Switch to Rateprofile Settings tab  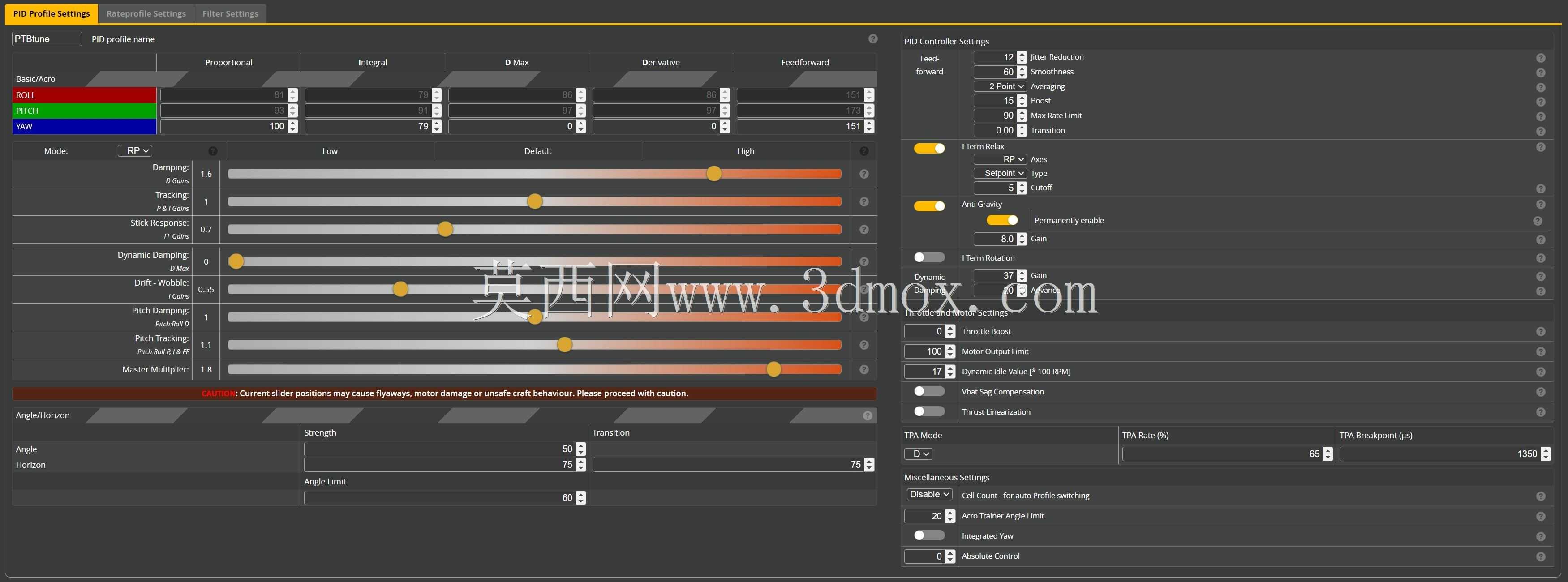tap(146, 13)
